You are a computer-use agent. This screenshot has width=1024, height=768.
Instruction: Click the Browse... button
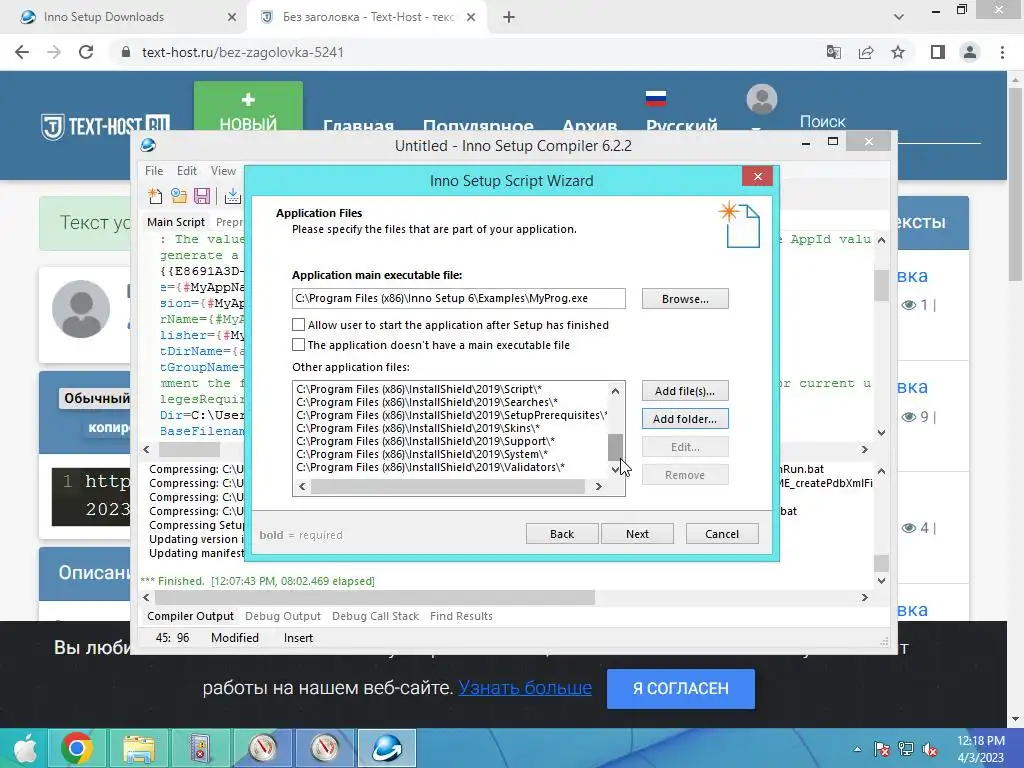pos(685,298)
